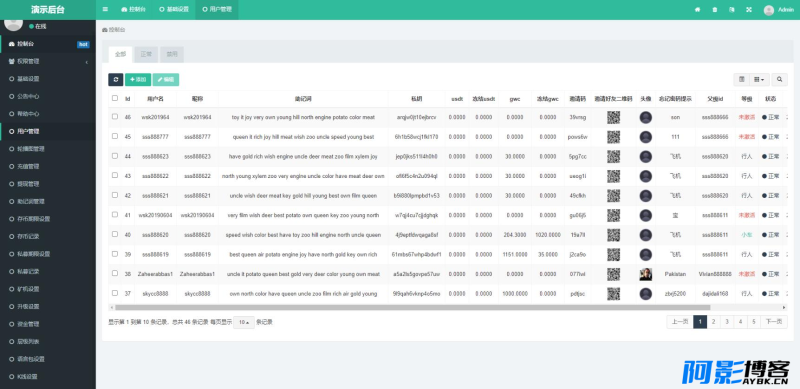Screen dimensions: 800x389
Task: Click the trash clear-cache icon in top bar
Action: [715, 10]
